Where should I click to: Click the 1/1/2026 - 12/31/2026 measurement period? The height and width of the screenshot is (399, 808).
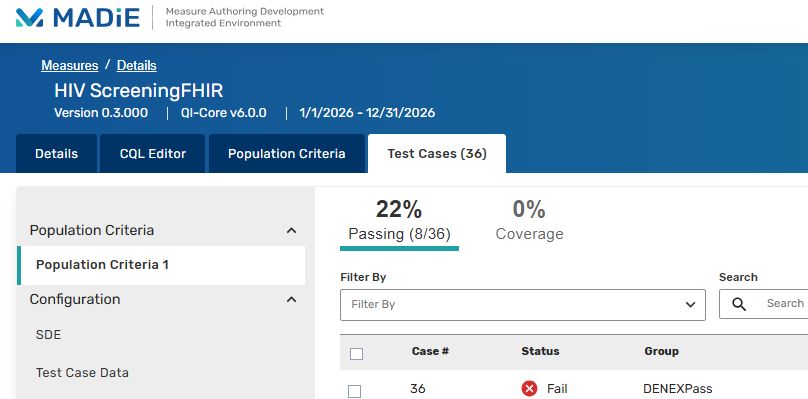coord(367,112)
